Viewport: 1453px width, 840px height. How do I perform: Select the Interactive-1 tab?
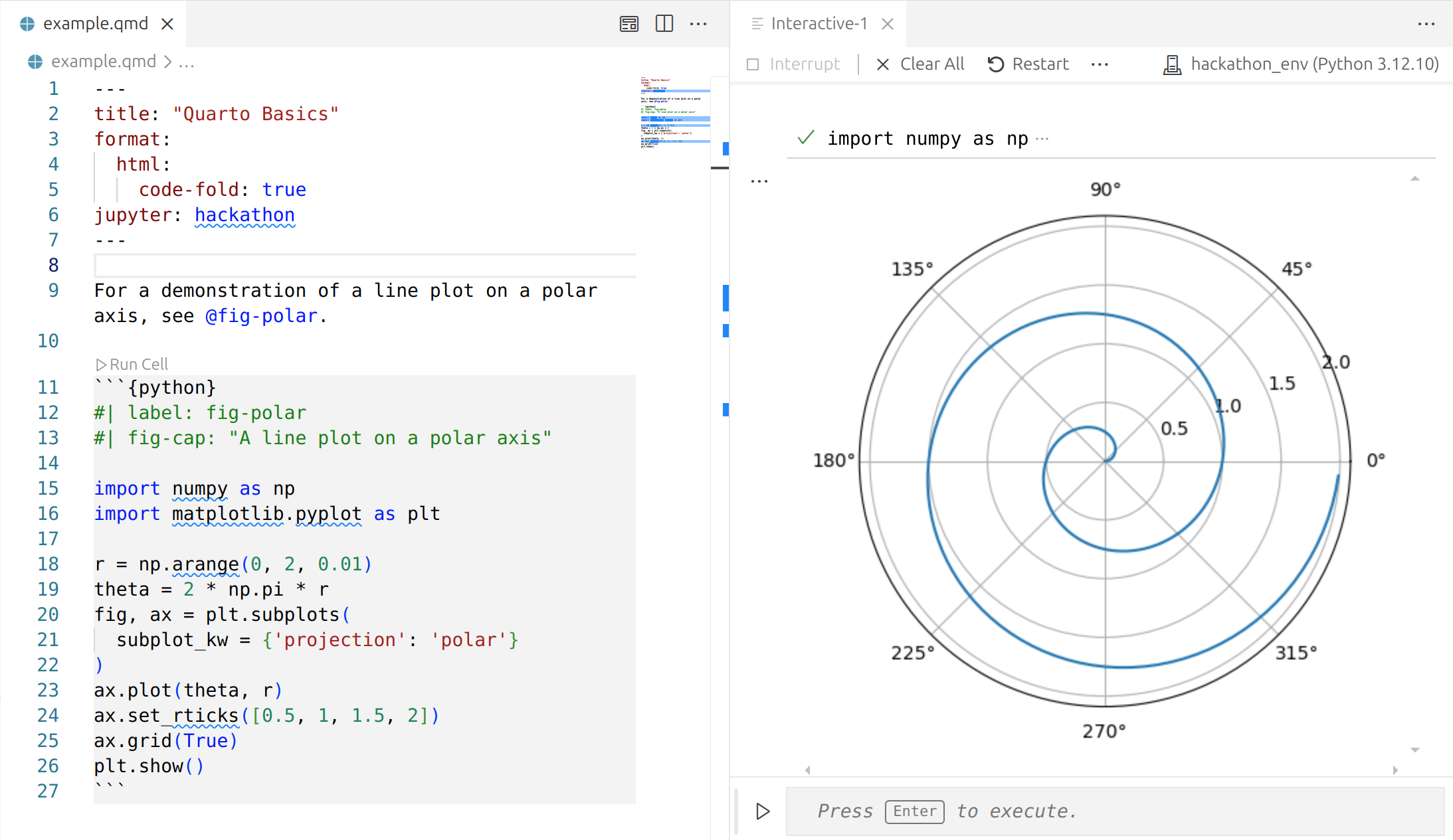click(819, 24)
